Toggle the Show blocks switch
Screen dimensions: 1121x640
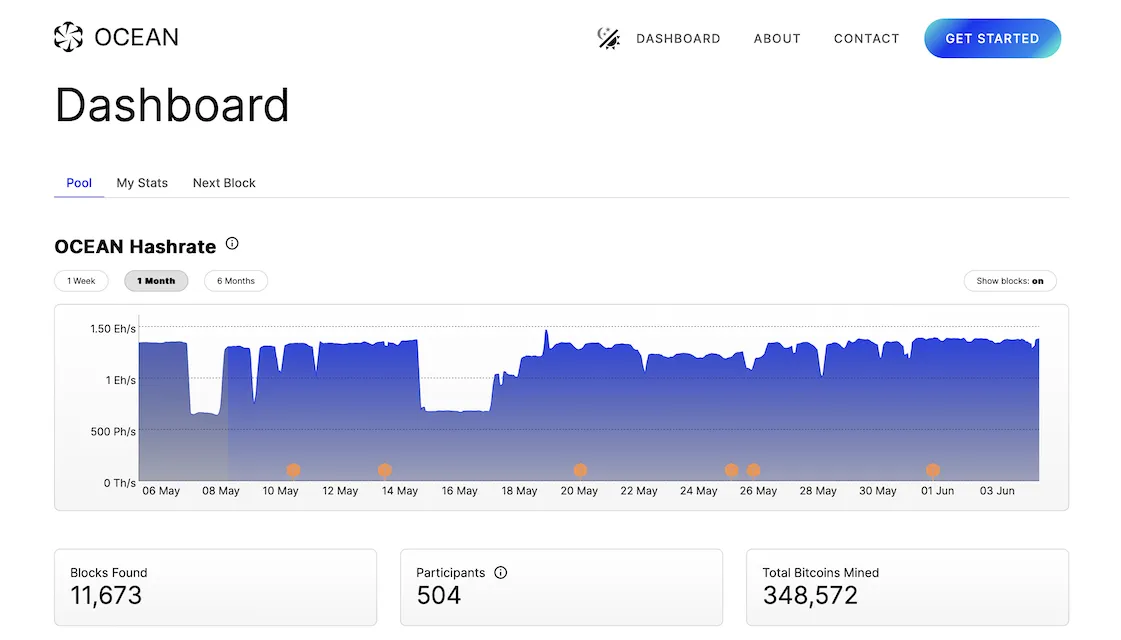pos(1010,281)
